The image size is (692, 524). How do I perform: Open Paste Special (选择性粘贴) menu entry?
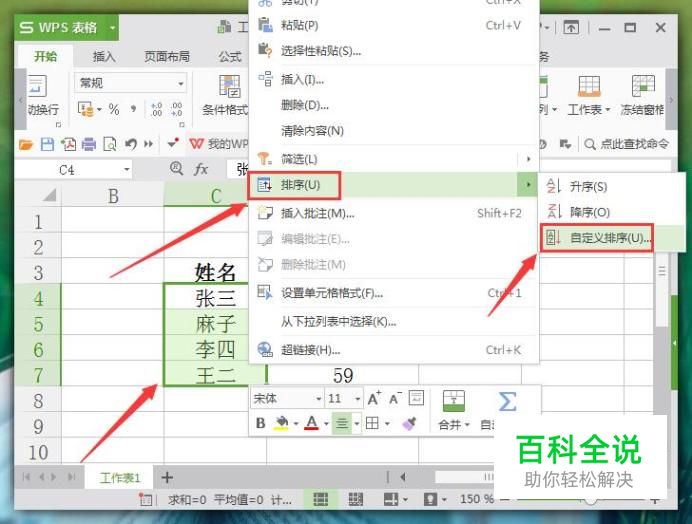pyautogui.click(x=394, y=51)
